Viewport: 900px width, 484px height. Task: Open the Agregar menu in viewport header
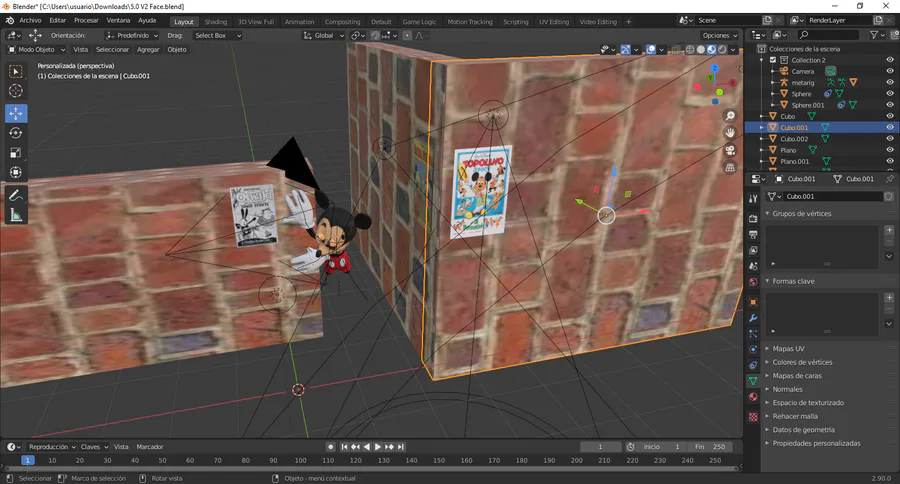(148, 49)
